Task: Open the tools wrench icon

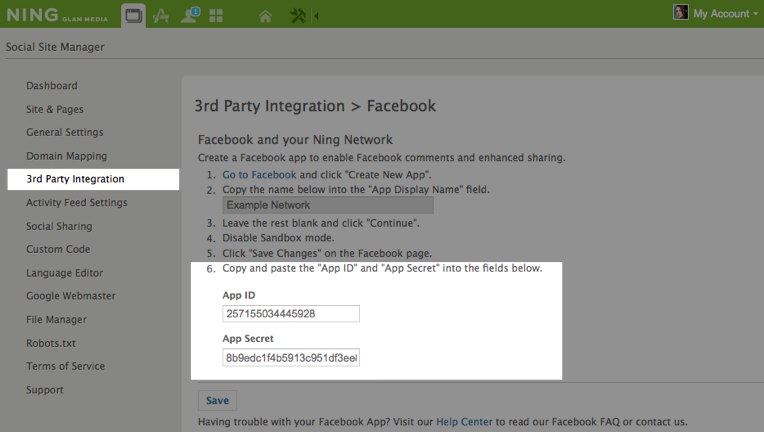Action: coord(297,16)
